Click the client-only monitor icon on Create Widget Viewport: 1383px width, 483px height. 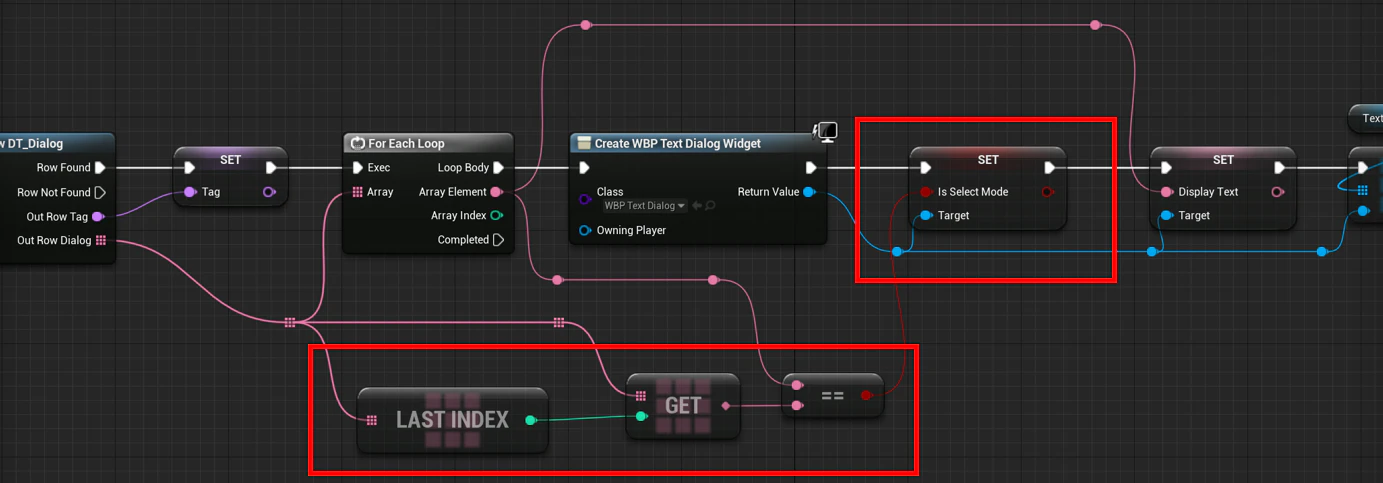825,132
